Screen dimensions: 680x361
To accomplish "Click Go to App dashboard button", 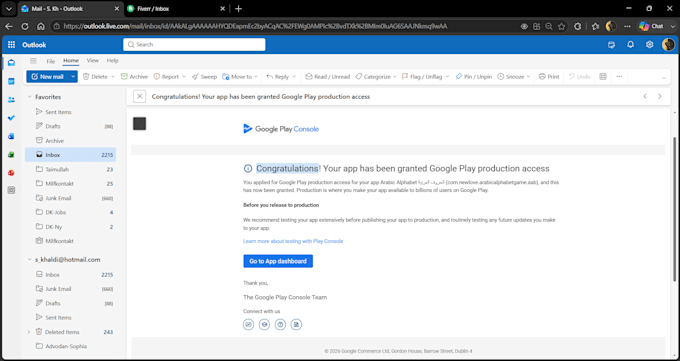I will [278, 261].
